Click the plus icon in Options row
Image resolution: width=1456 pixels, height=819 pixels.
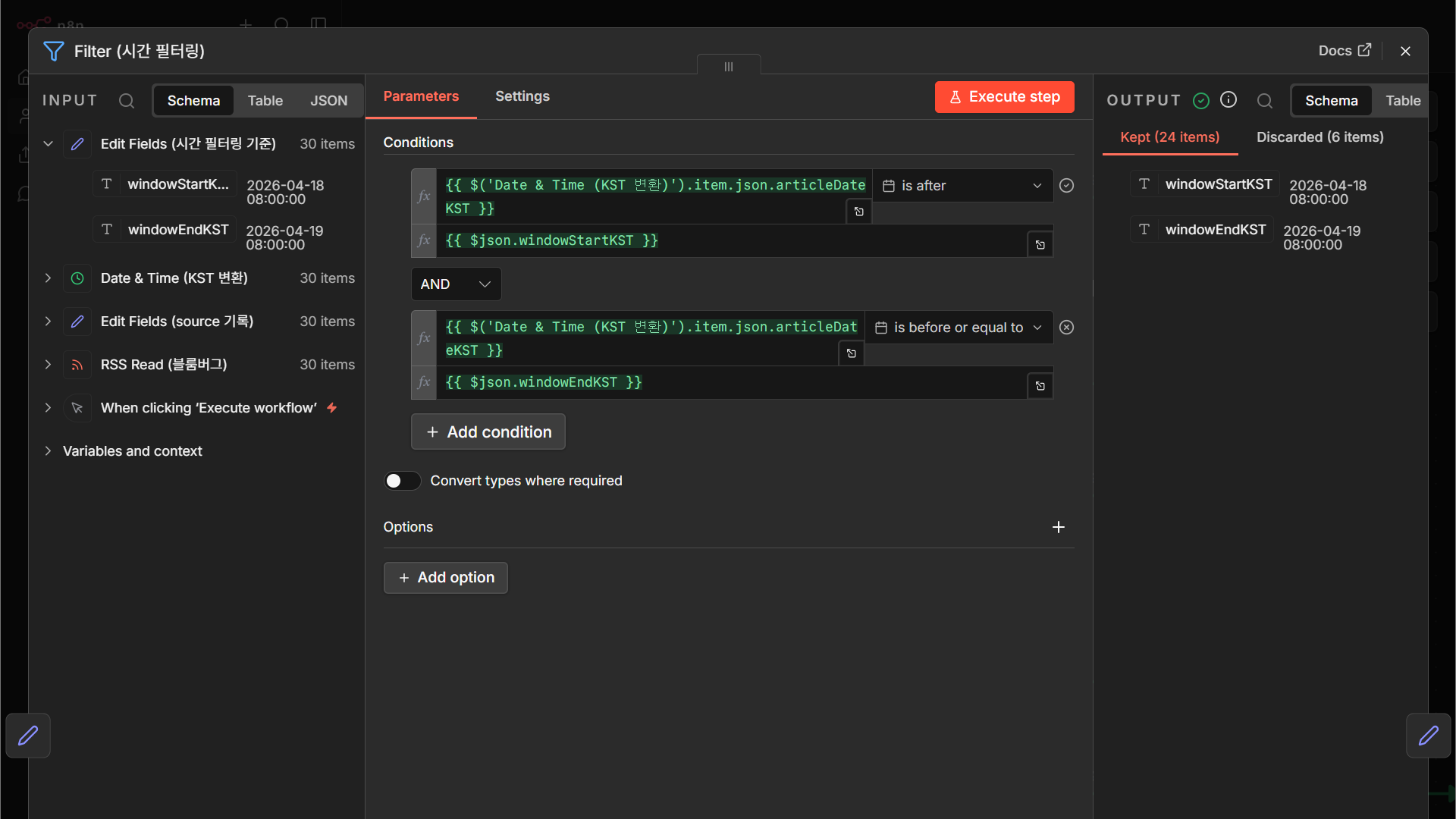click(1059, 527)
